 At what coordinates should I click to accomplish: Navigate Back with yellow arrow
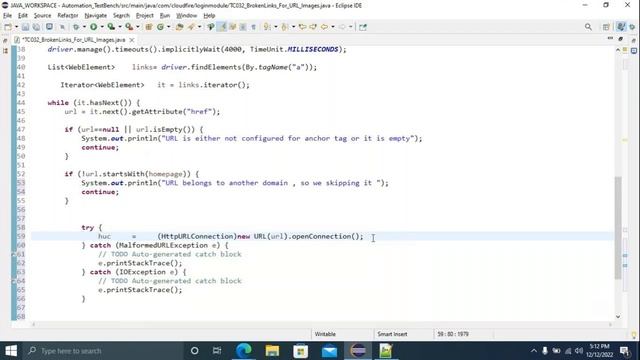[x=324, y=27]
